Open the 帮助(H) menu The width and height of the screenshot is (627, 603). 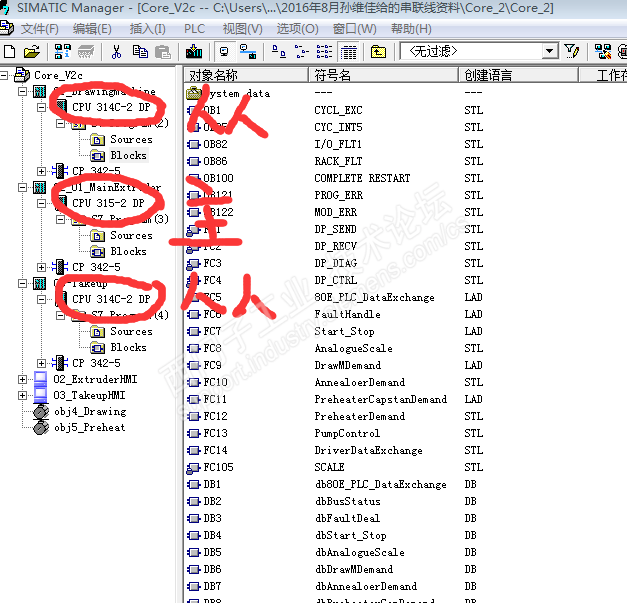point(411,29)
